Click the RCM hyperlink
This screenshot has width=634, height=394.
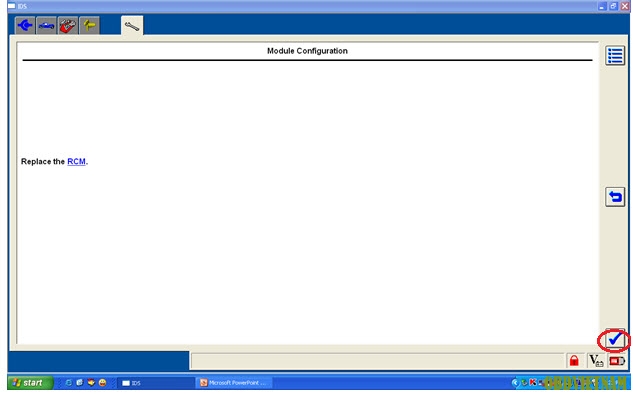point(76,161)
